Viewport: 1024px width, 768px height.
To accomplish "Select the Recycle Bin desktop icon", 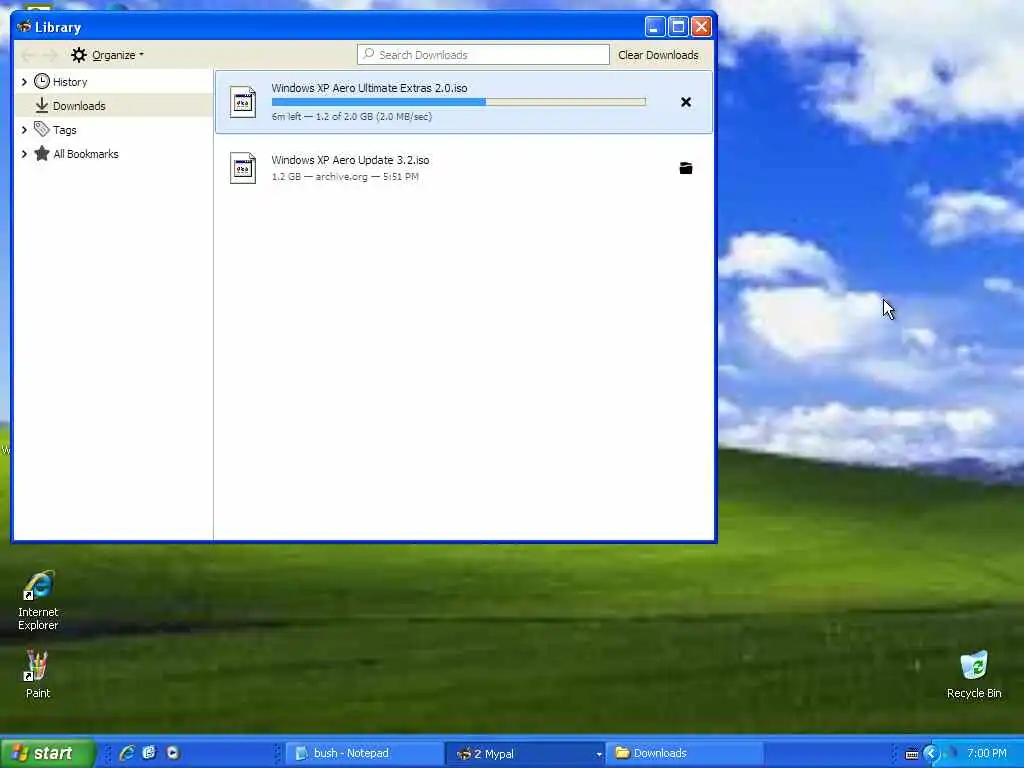I will point(974,675).
